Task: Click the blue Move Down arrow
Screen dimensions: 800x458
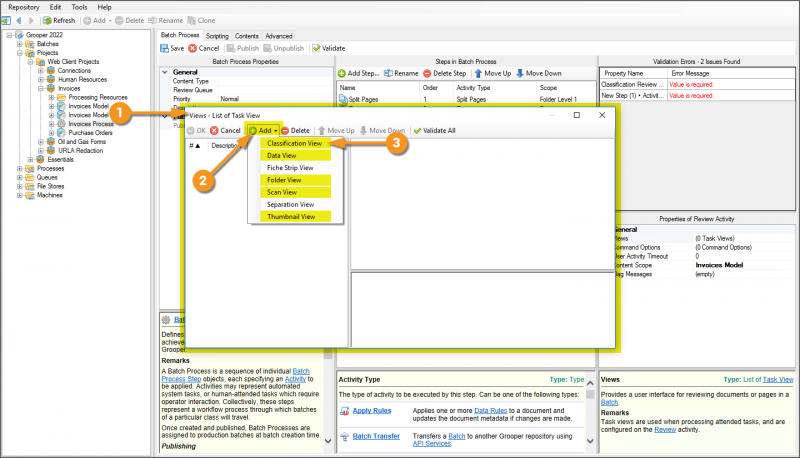Action: coord(521,73)
